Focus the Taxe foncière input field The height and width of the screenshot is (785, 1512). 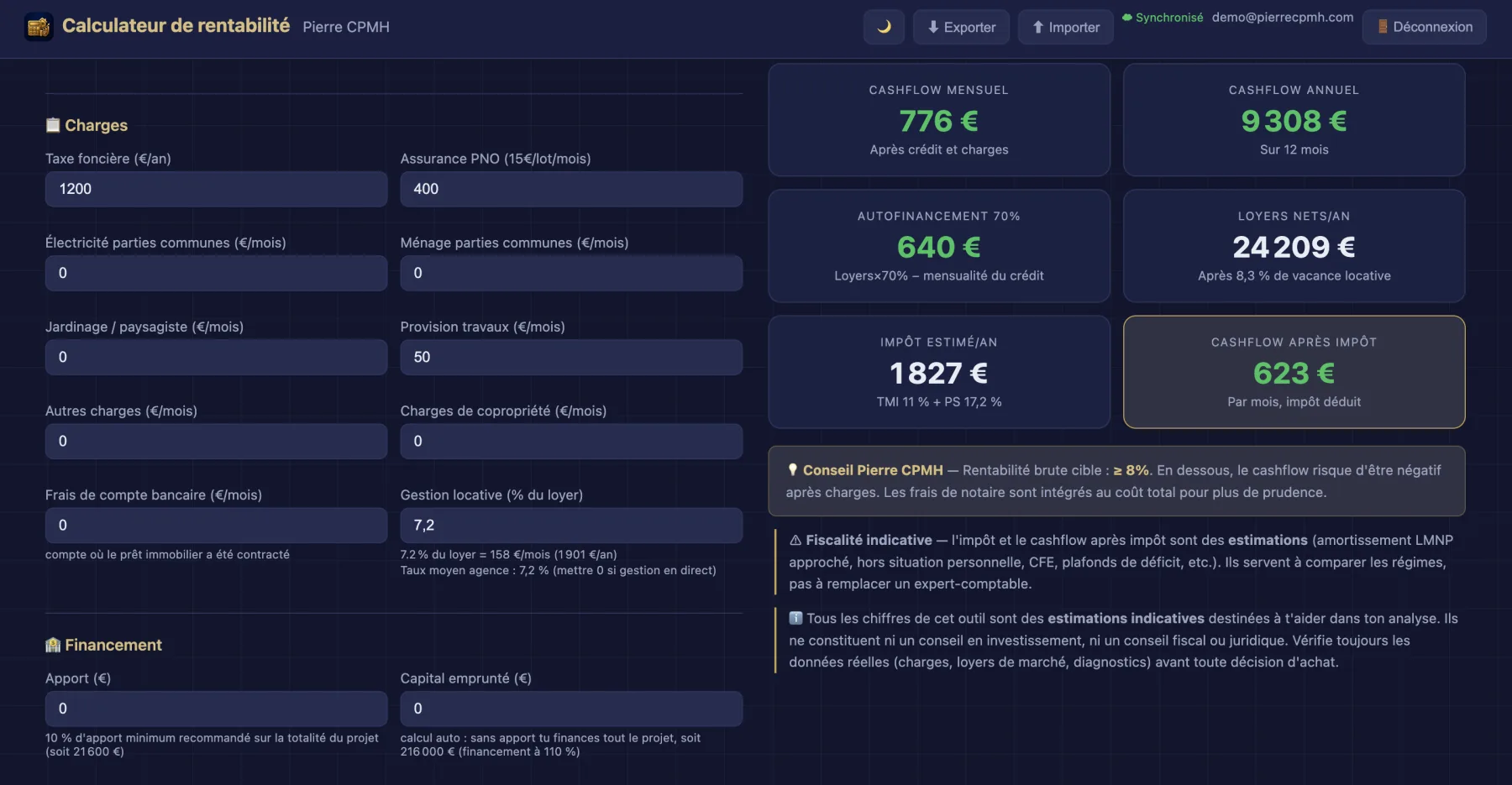[x=217, y=189]
